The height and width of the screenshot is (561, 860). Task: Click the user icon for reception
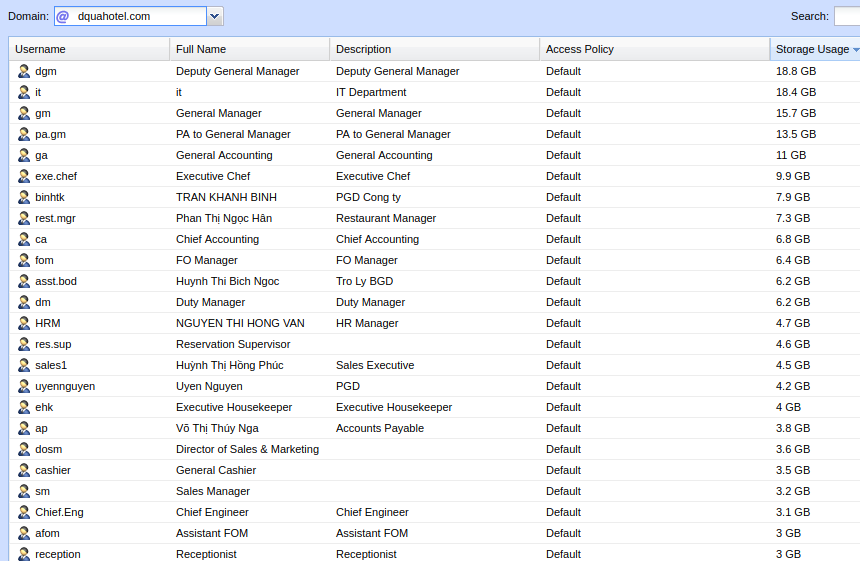pos(24,554)
